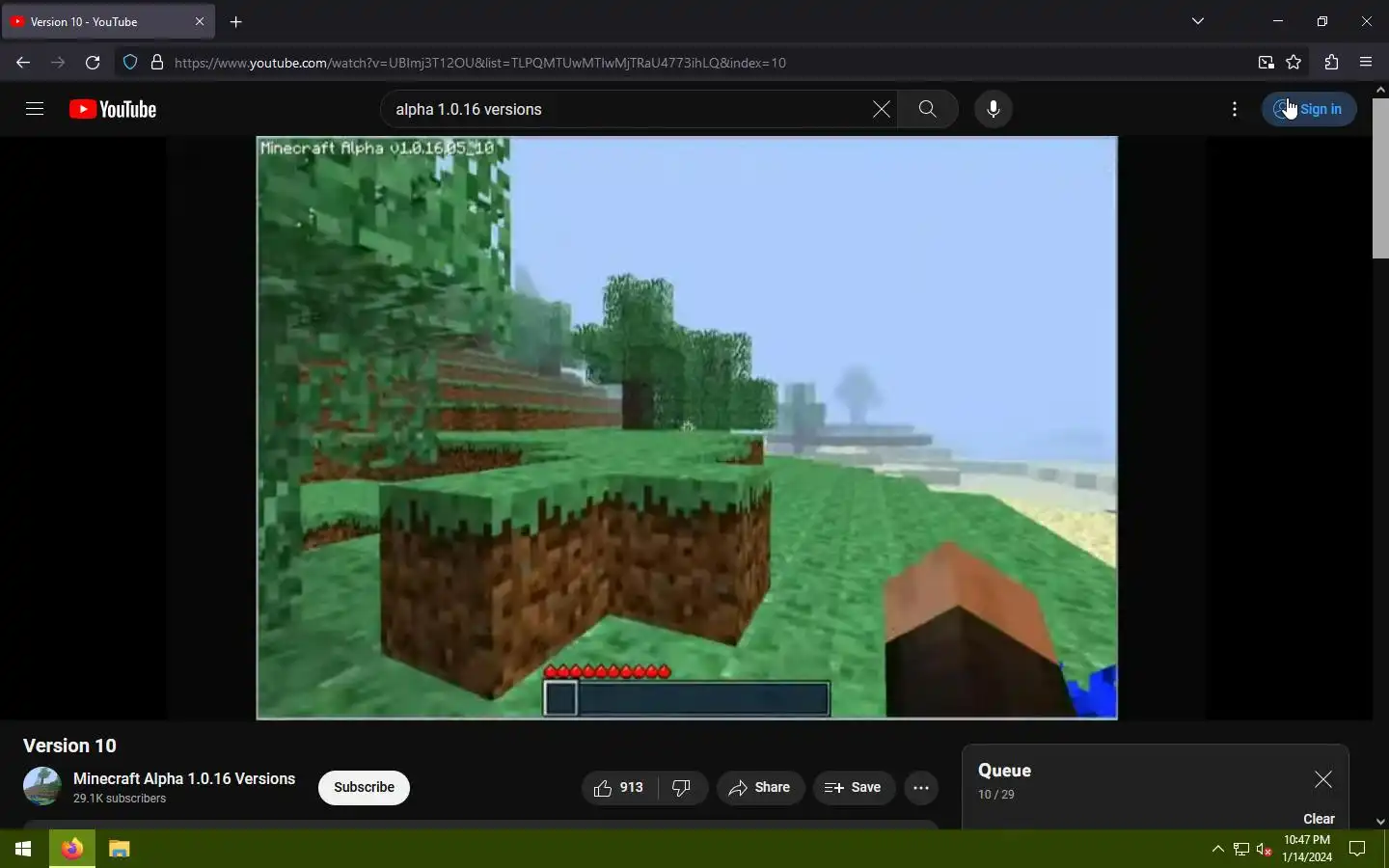
Task: Open a new browser tab
Action: [236, 21]
